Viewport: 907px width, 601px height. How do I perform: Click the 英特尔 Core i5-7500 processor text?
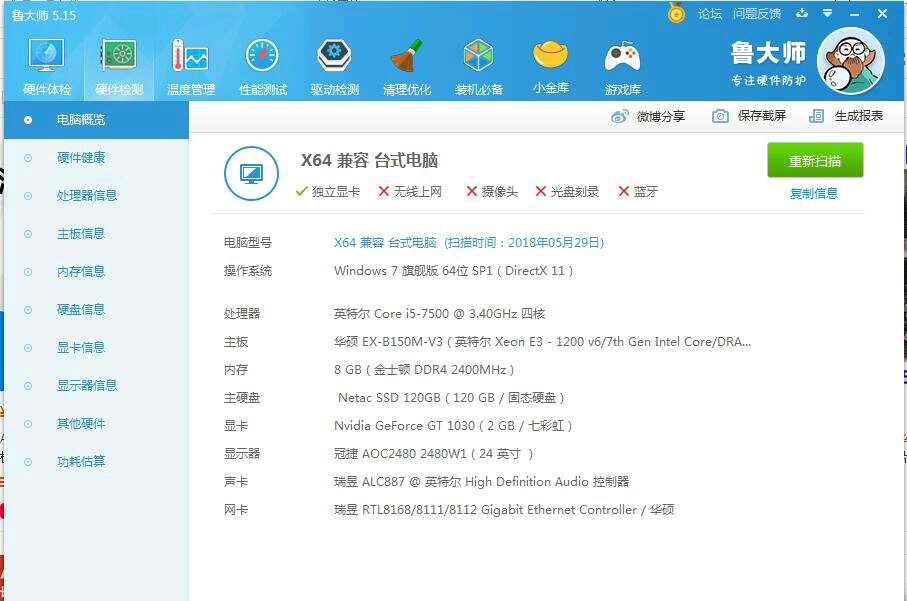440,314
